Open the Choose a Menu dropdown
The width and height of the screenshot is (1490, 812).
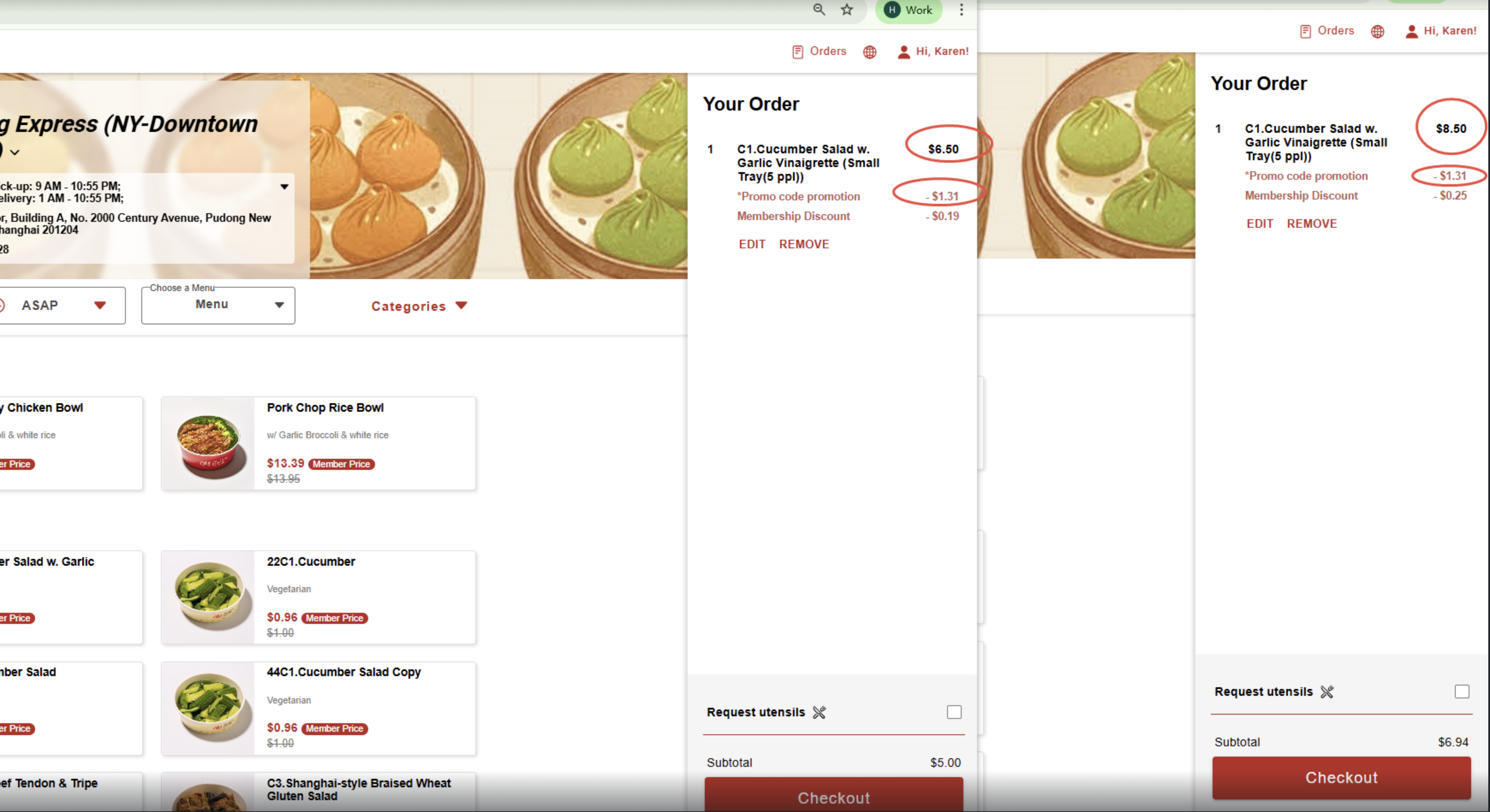click(x=218, y=305)
